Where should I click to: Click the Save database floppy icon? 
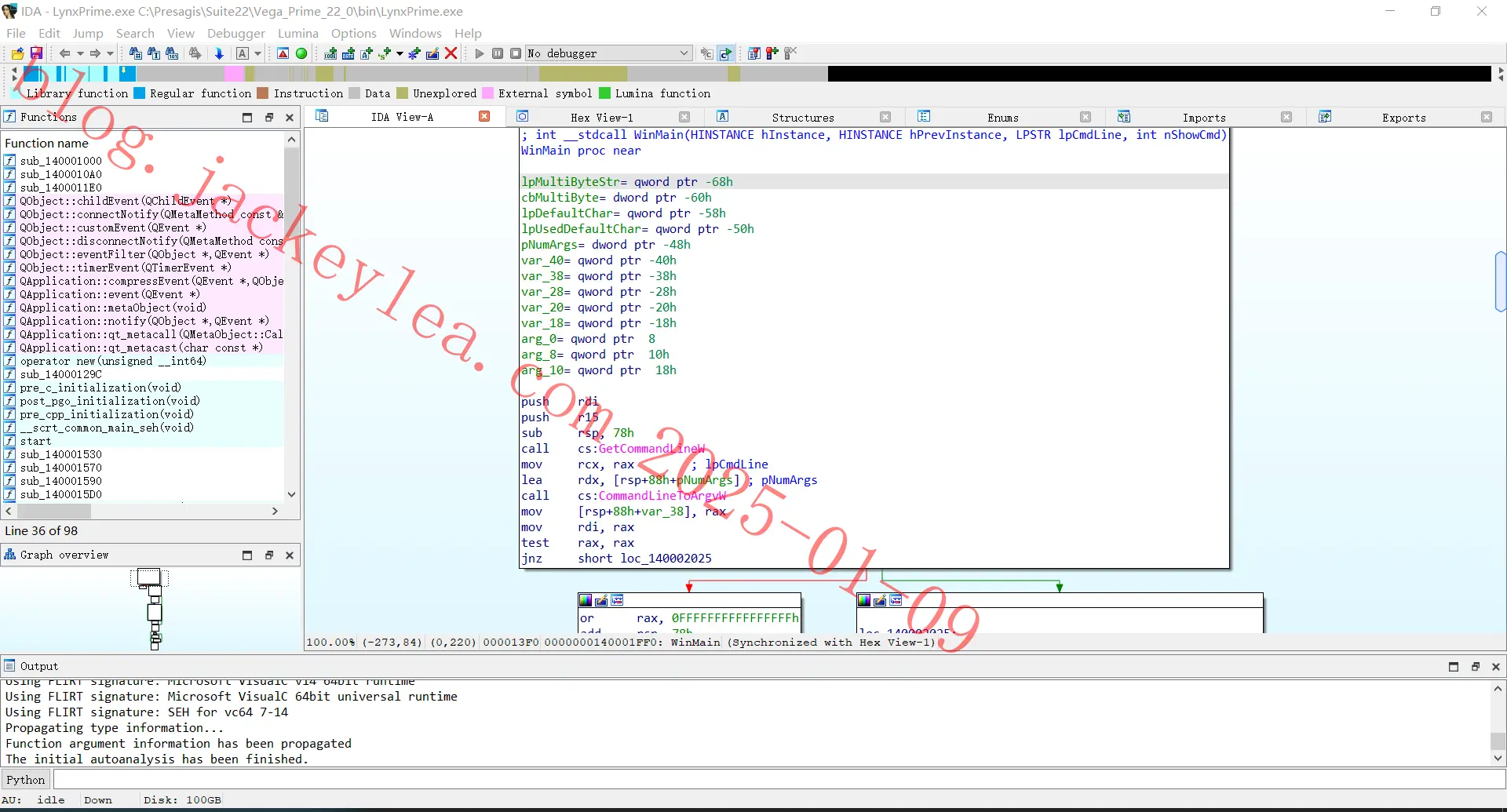click(x=36, y=53)
